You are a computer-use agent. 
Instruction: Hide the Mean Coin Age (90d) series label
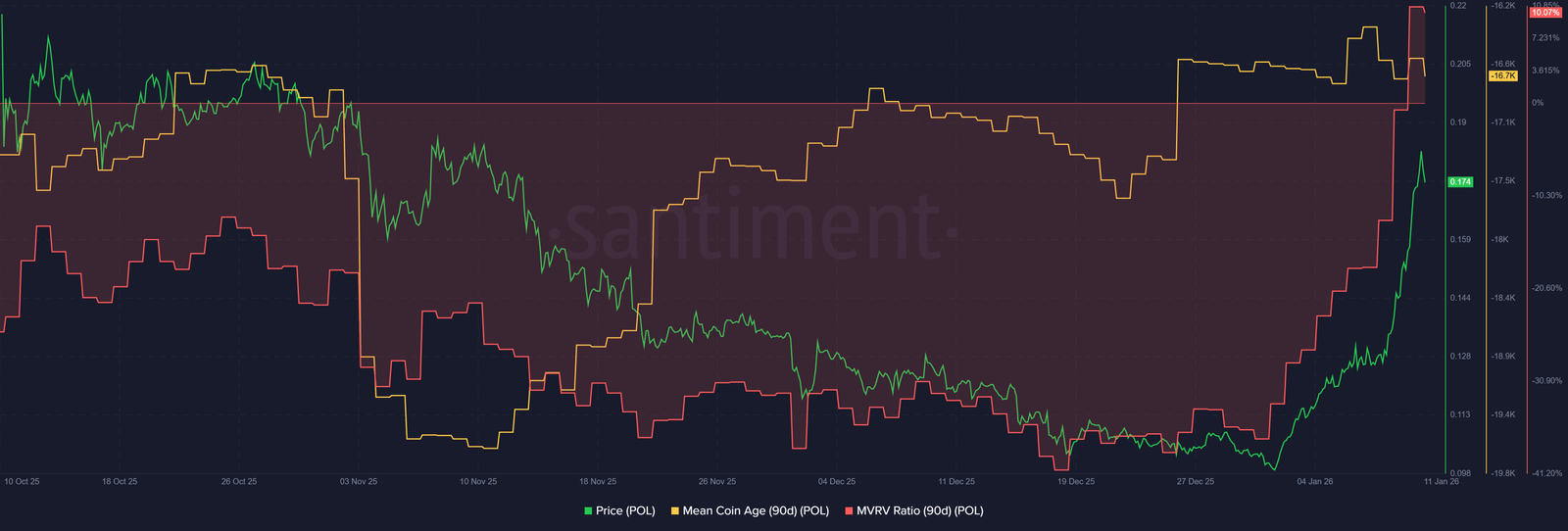coord(756,510)
